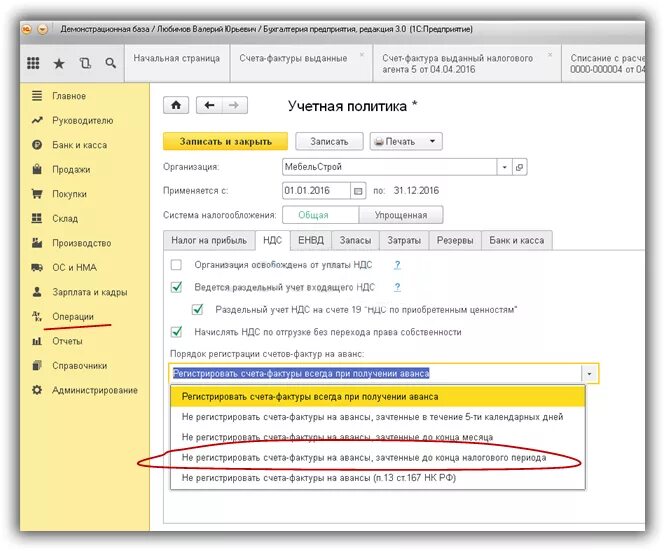Click the Главное hamburger icon
Image resolution: width=665 pixels, height=551 pixels.
[x=37, y=95]
